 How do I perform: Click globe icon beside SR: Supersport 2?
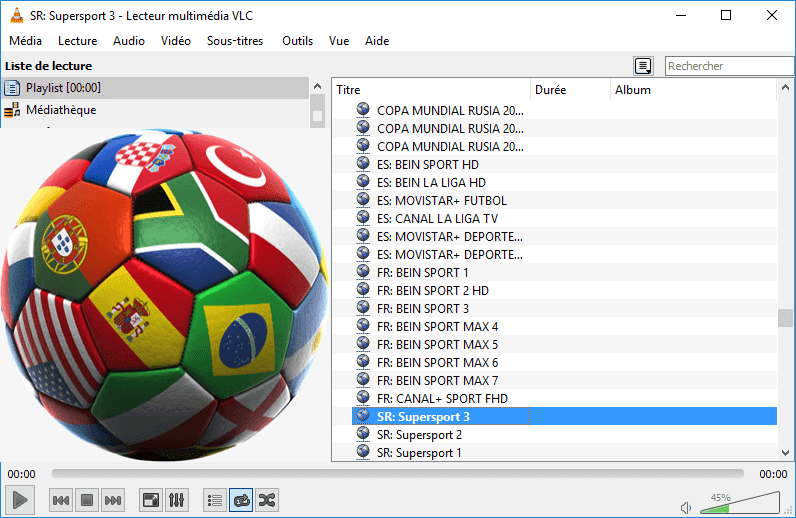tap(363, 434)
